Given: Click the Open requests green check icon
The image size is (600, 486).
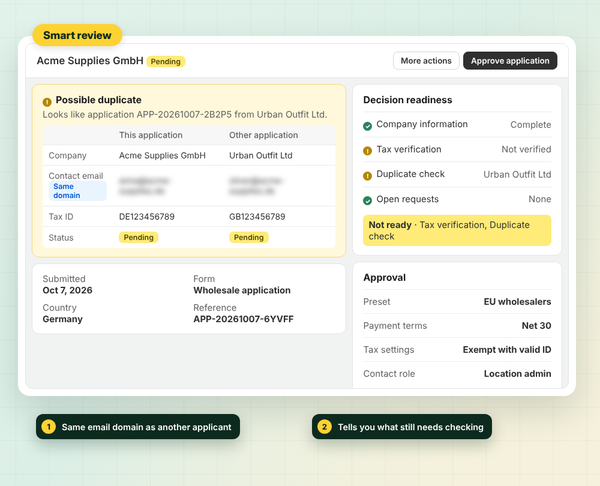Looking at the screenshot, I should tap(367, 201).
